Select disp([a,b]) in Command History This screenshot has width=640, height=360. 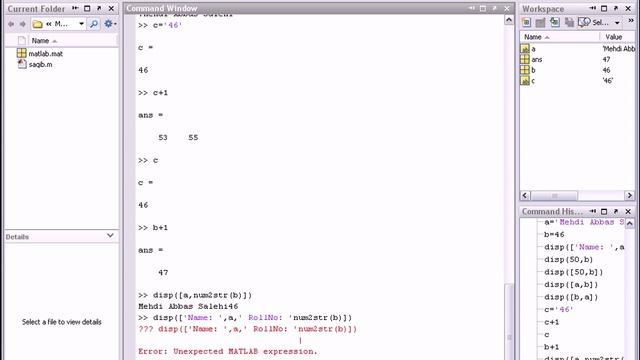(571, 285)
